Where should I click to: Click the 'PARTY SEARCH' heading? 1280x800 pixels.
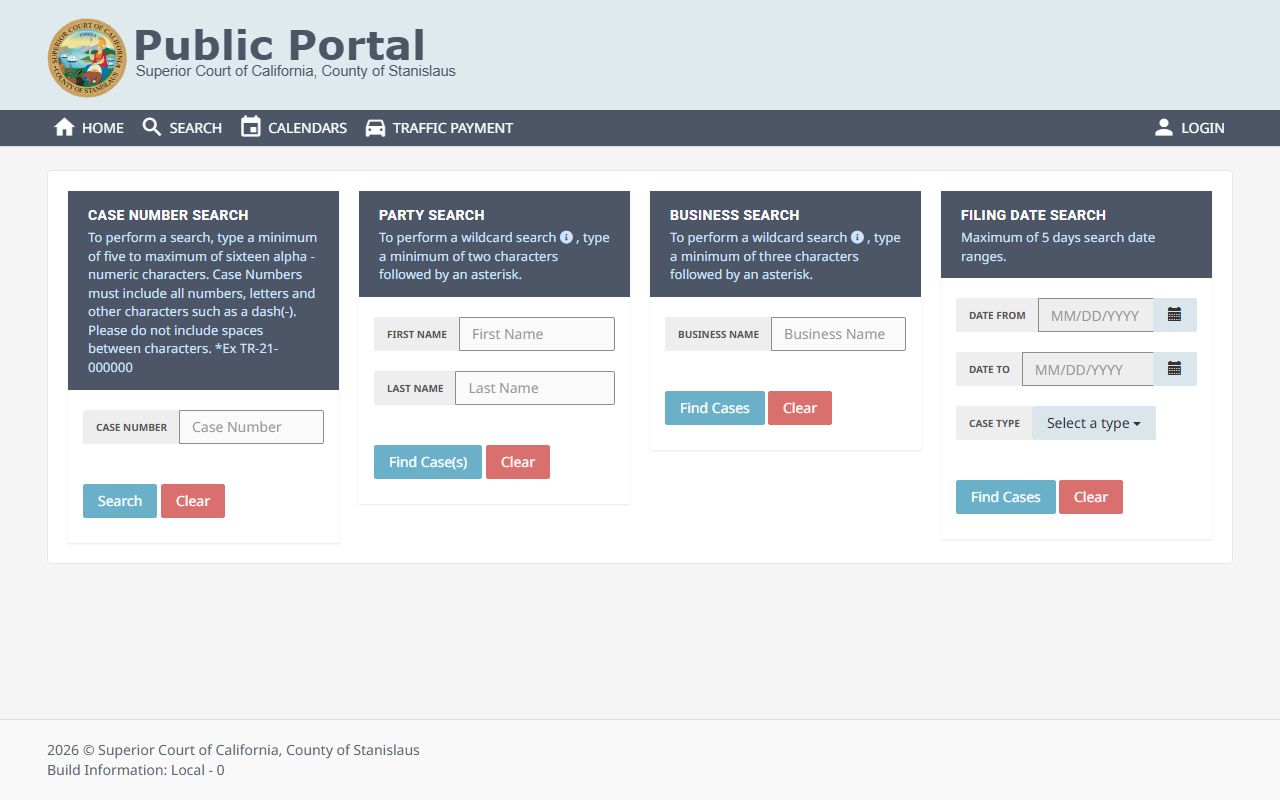coord(431,215)
